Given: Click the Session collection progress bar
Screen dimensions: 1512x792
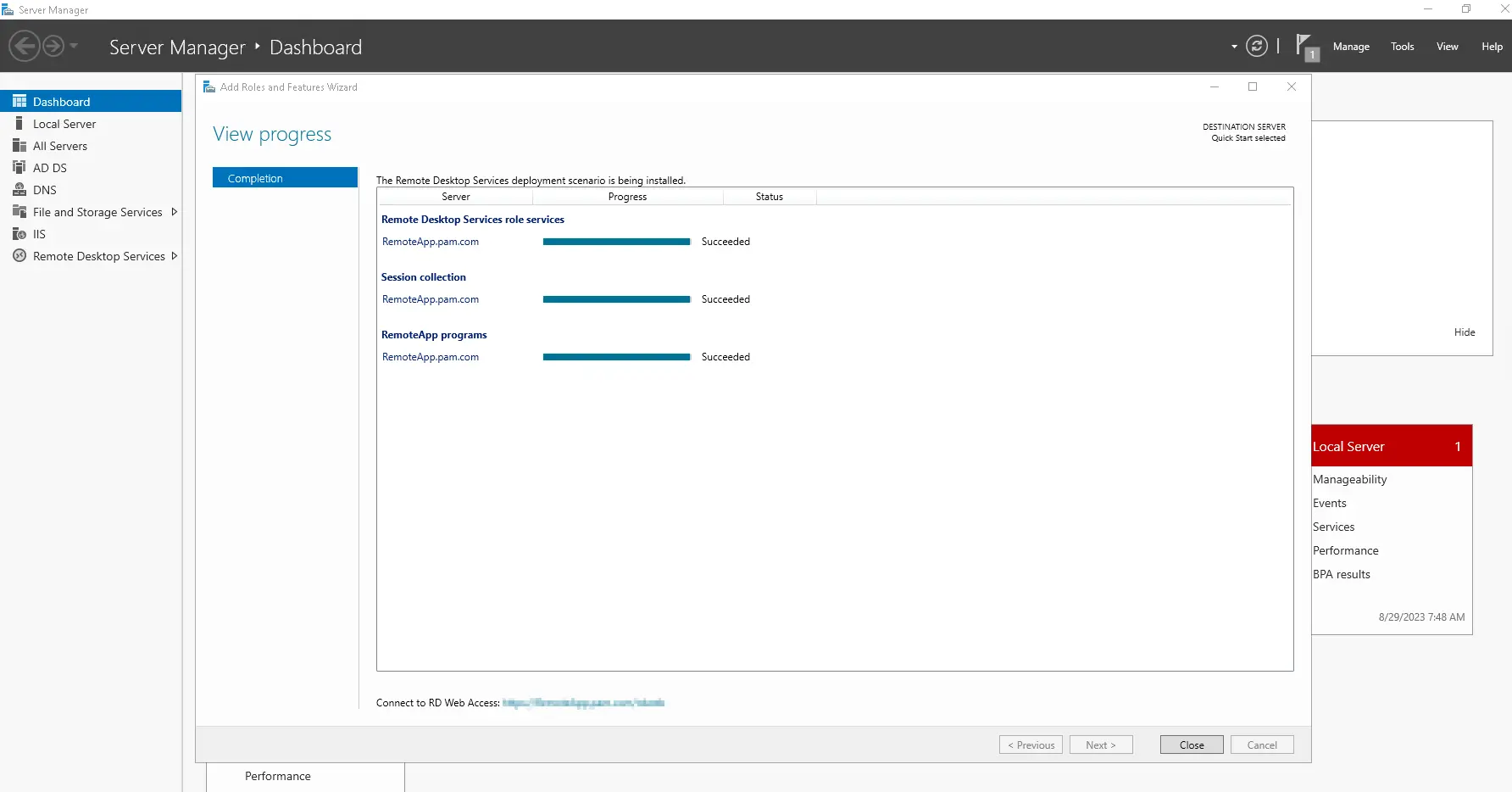Looking at the screenshot, I should point(616,298).
